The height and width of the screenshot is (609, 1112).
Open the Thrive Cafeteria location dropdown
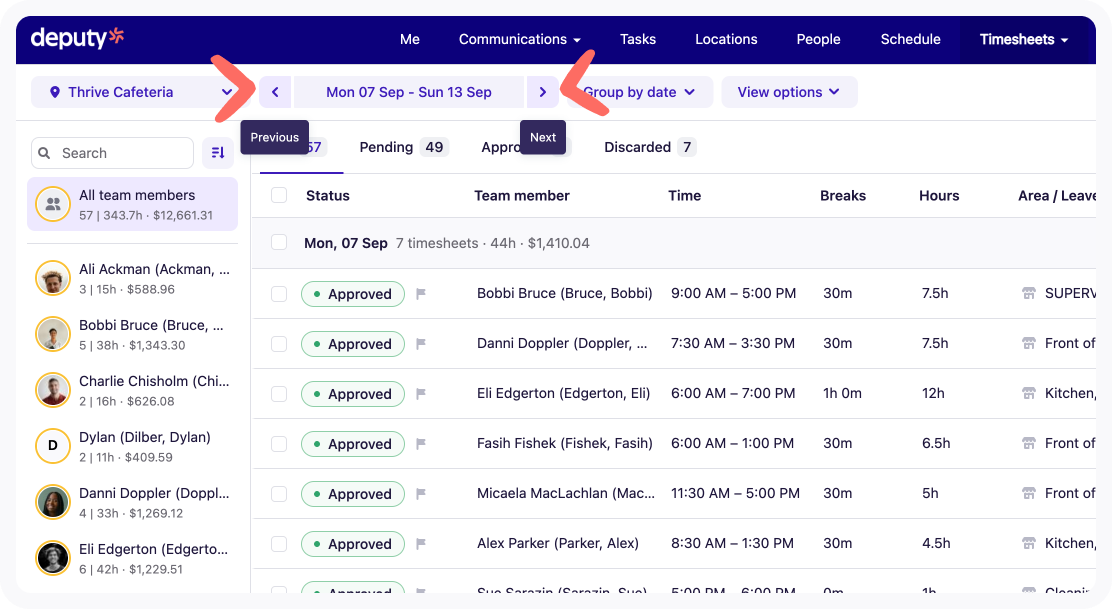pyautogui.click(x=140, y=92)
